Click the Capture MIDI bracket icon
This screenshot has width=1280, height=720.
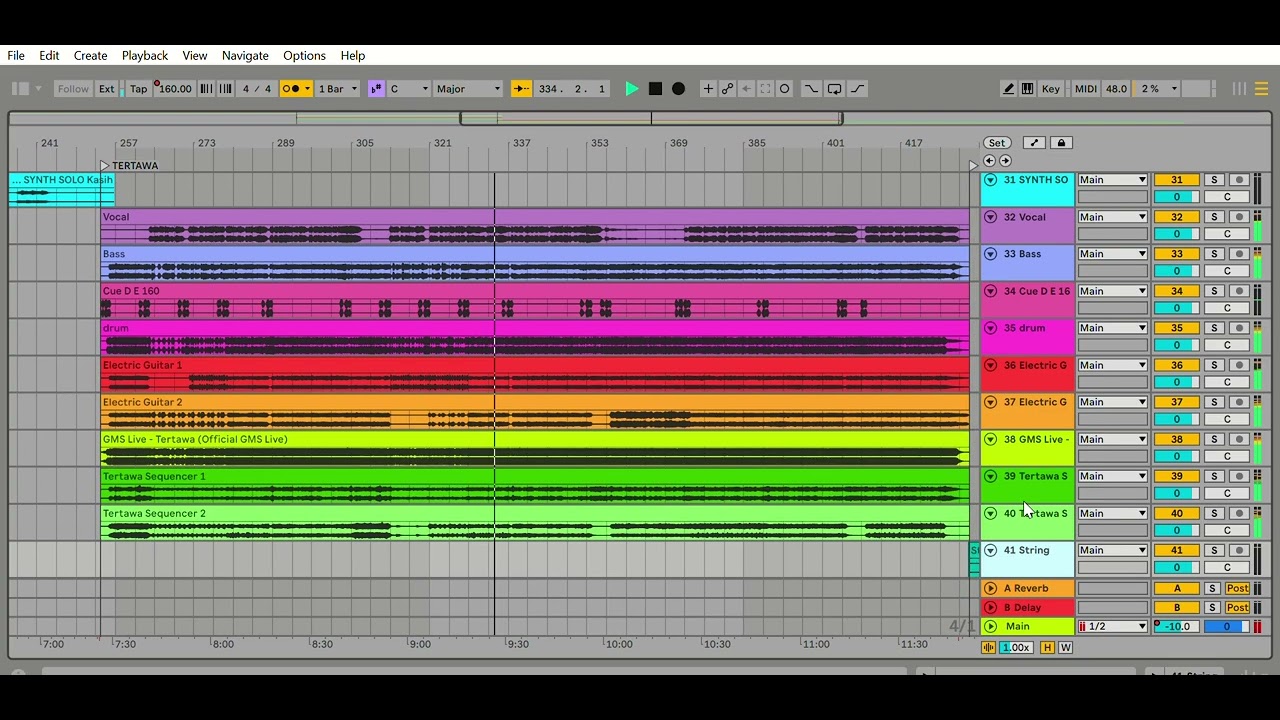[x=766, y=89]
